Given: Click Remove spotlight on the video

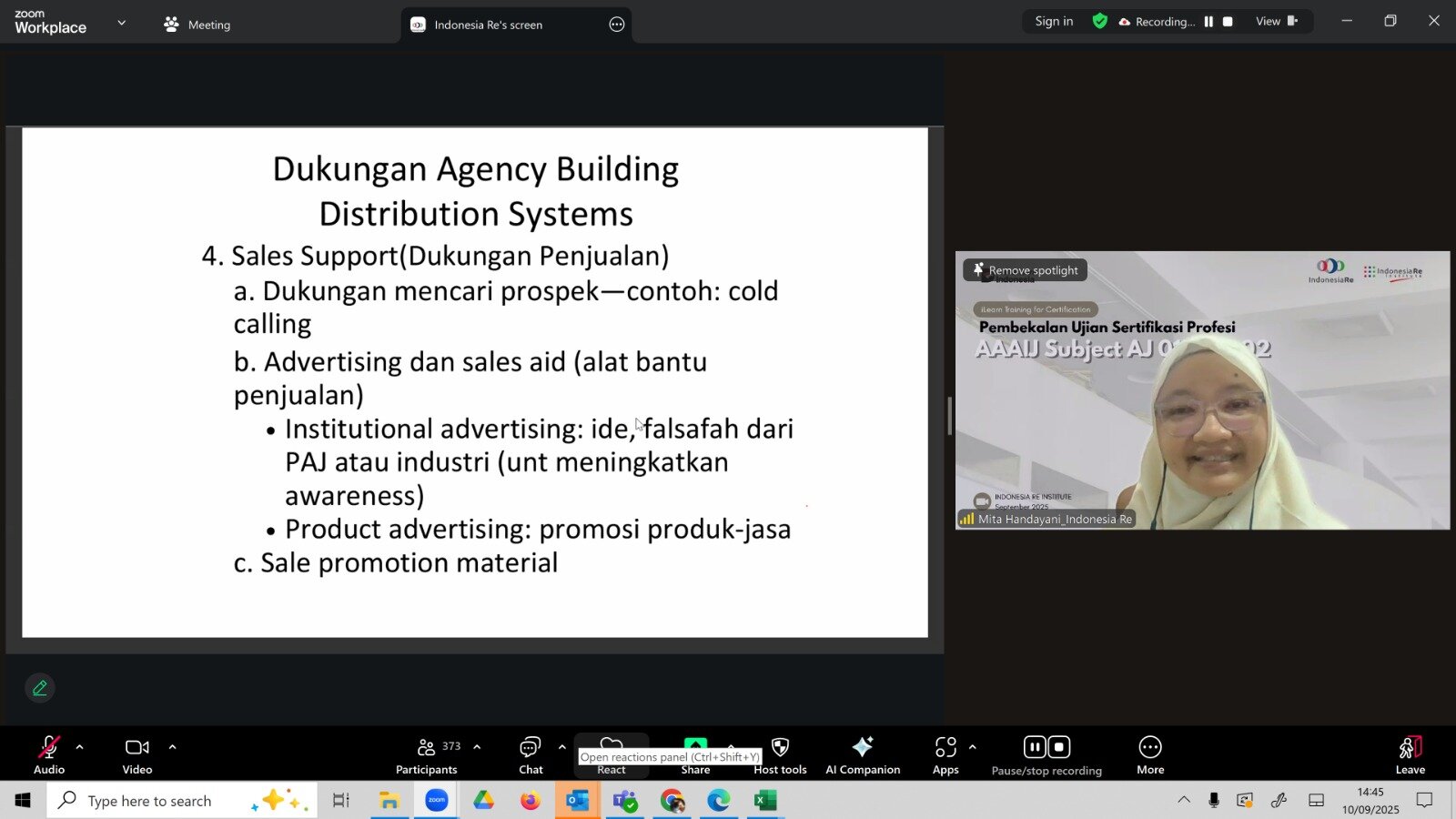Looking at the screenshot, I should click(x=1025, y=270).
